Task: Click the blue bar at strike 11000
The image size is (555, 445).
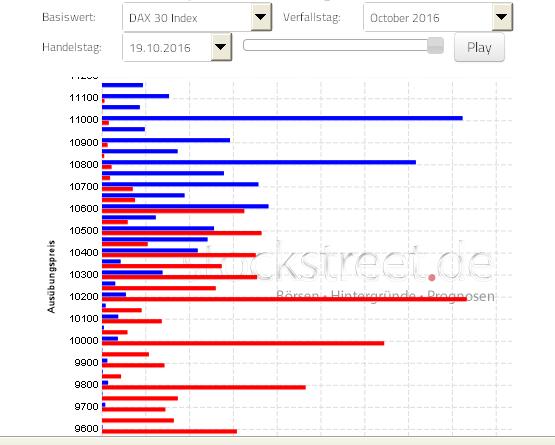Action: [x=282, y=118]
